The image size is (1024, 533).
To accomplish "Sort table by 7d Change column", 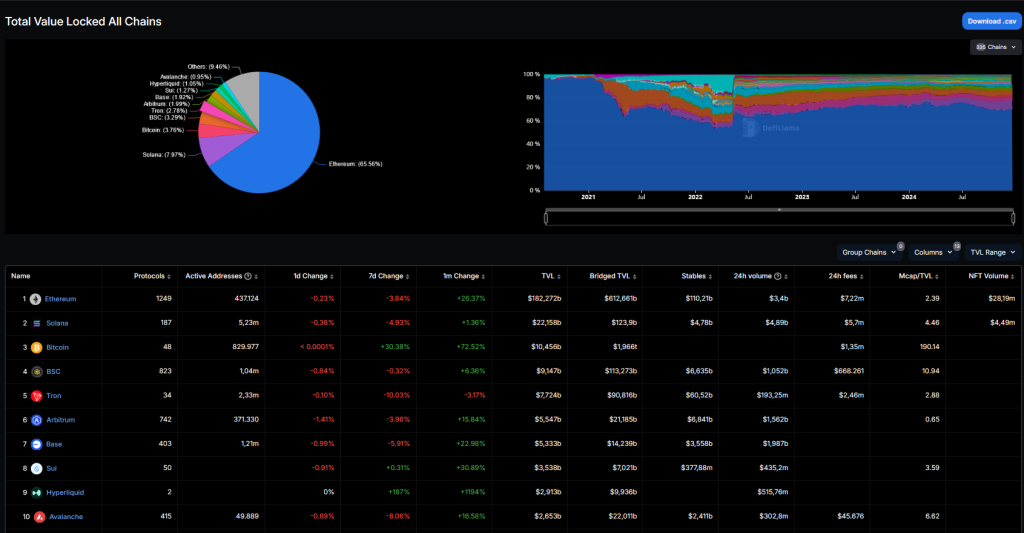I will (x=389, y=276).
